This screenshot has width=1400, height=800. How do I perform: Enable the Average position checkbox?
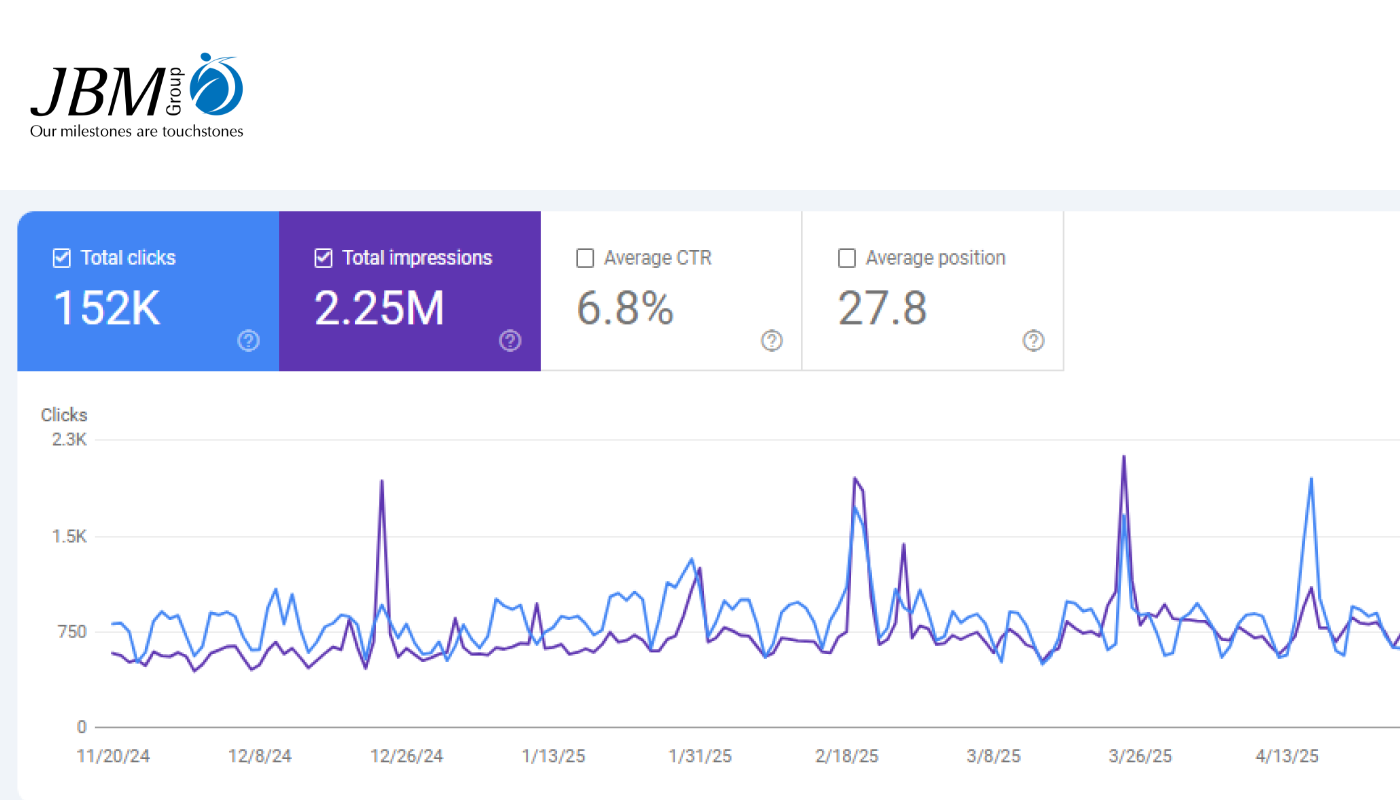(x=847, y=258)
